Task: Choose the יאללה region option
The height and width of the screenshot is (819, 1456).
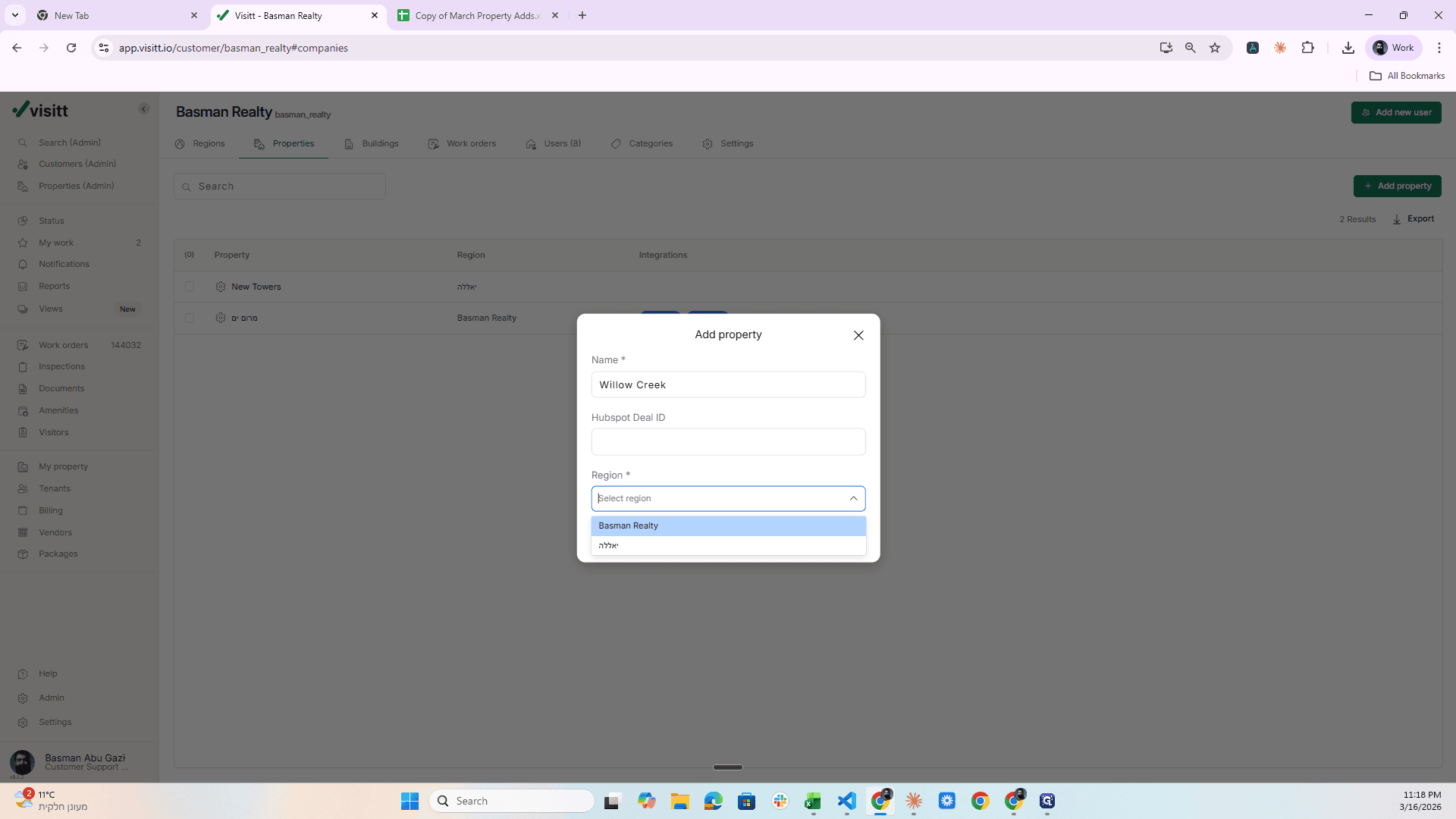Action: point(728,545)
